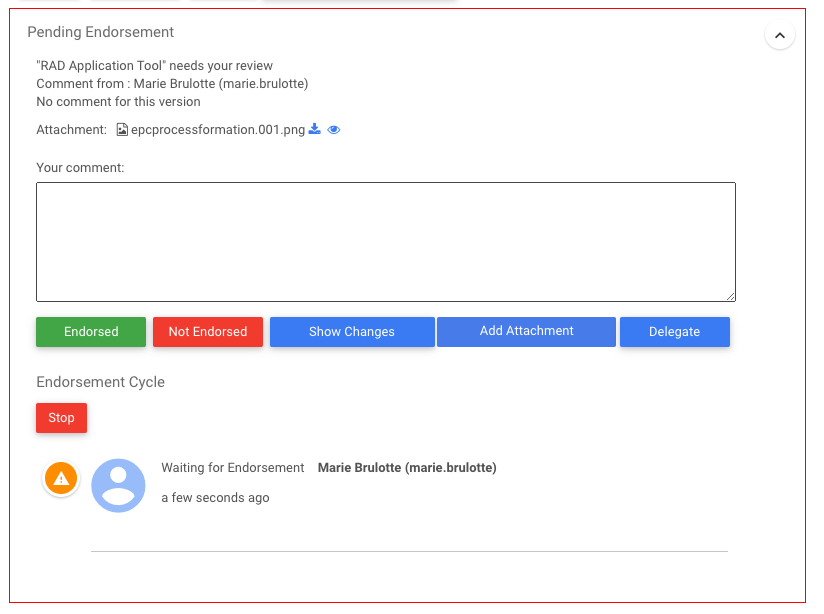Focus the Your comment text area

tap(386, 242)
